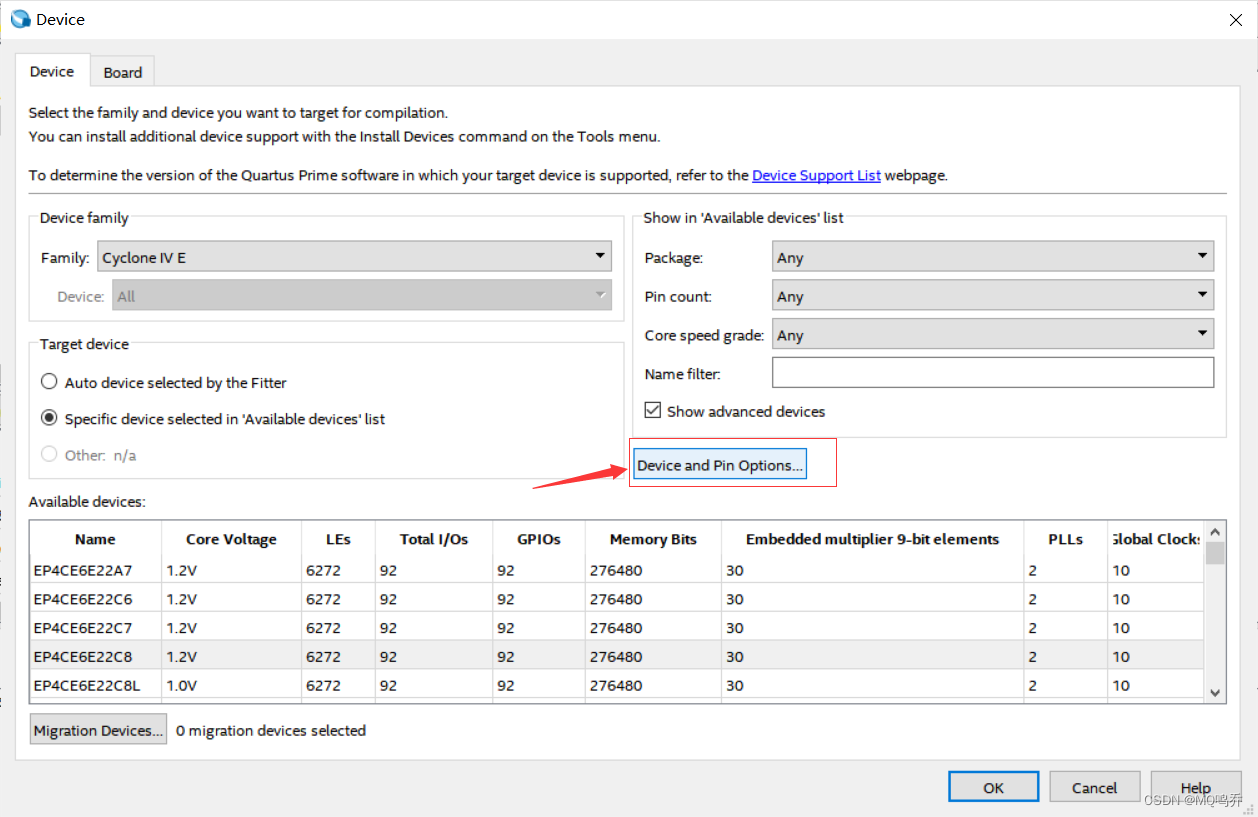Click the devices list vertical scrollbar thumb
Image resolution: width=1258 pixels, height=817 pixels.
pyautogui.click(x=1215, y=554)
